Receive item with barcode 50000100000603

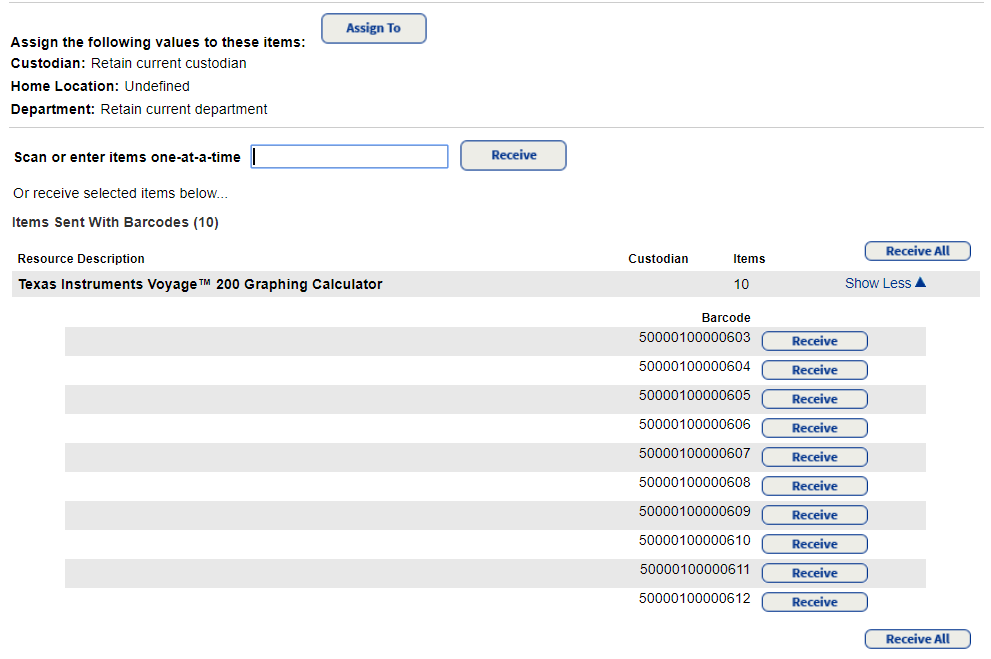tap(814, 340)
